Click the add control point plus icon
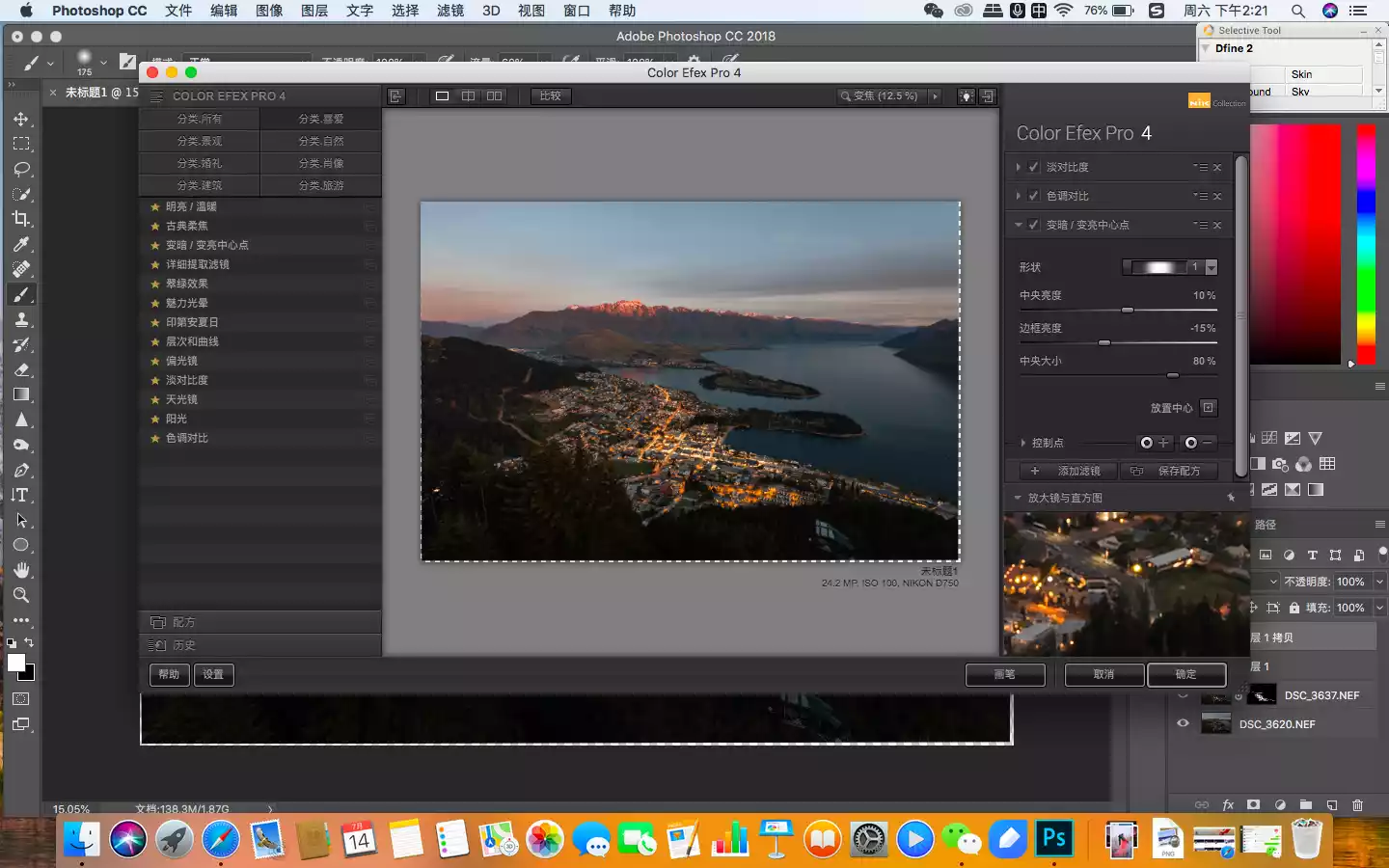1389x868 pixels. pos(1155,443)
